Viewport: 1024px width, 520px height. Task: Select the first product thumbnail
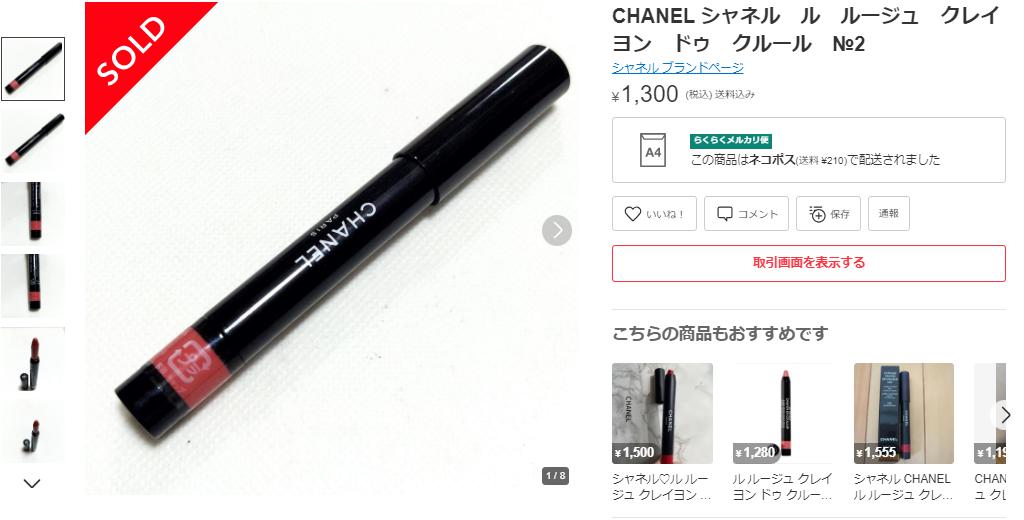[33, 69]
